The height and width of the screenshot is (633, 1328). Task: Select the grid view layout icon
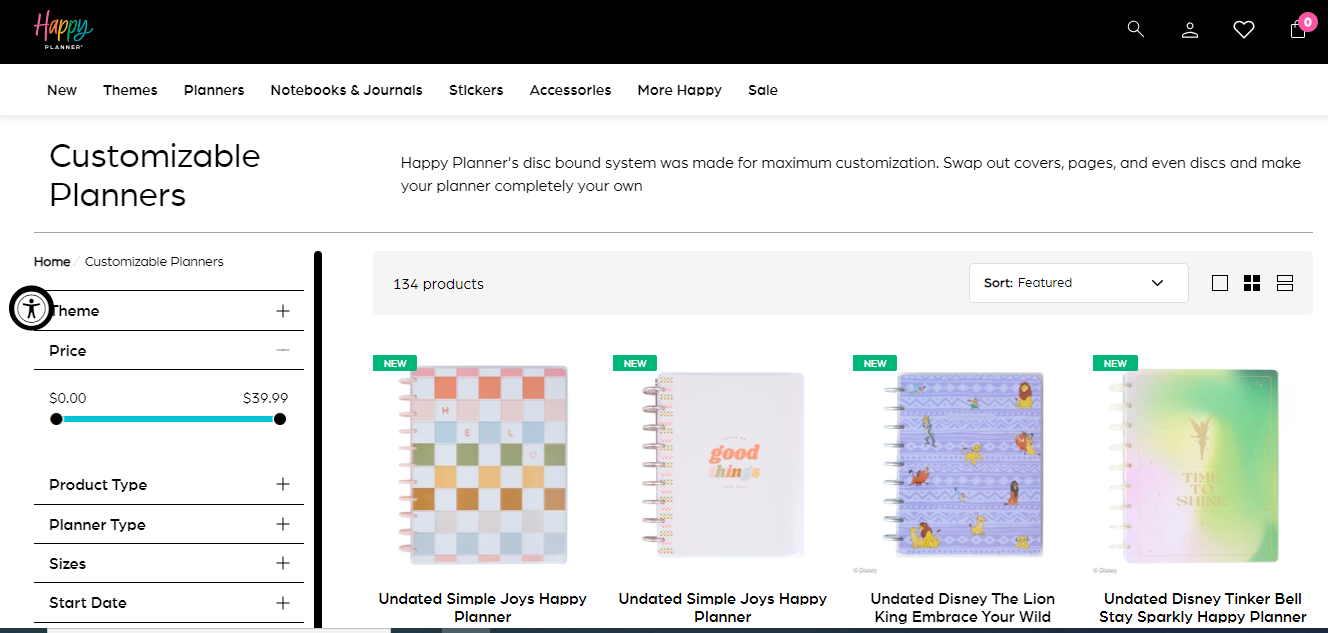coord(1252,282)
